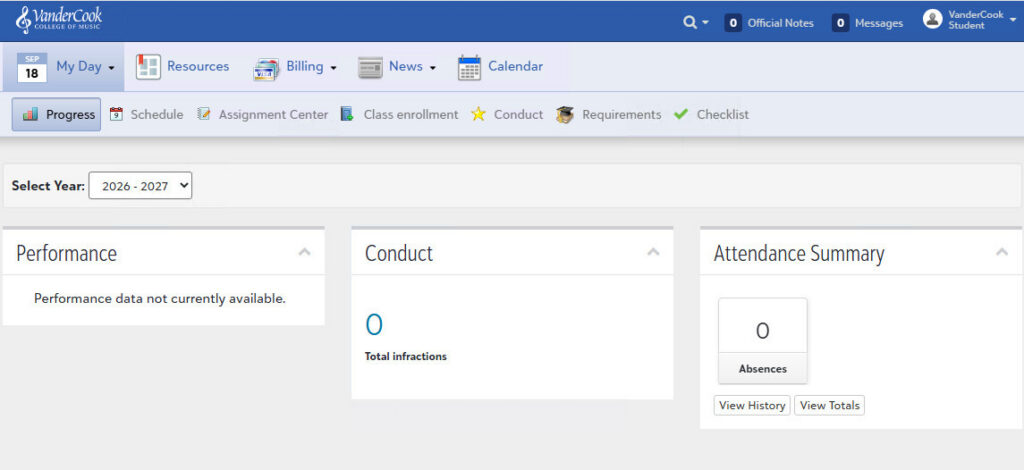Open the Calendar section
The image size is (1024, 470).
[515, 67]
